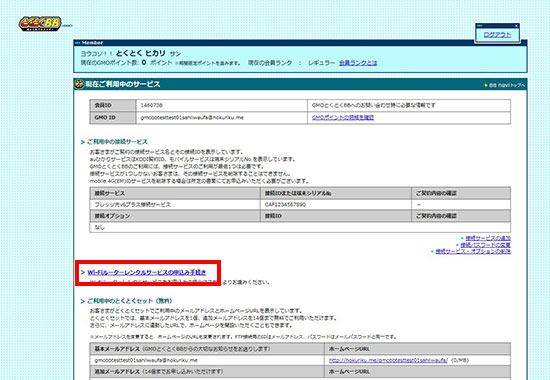
Task: Open the 会員ランクとは link
Action: coord(358,63)
